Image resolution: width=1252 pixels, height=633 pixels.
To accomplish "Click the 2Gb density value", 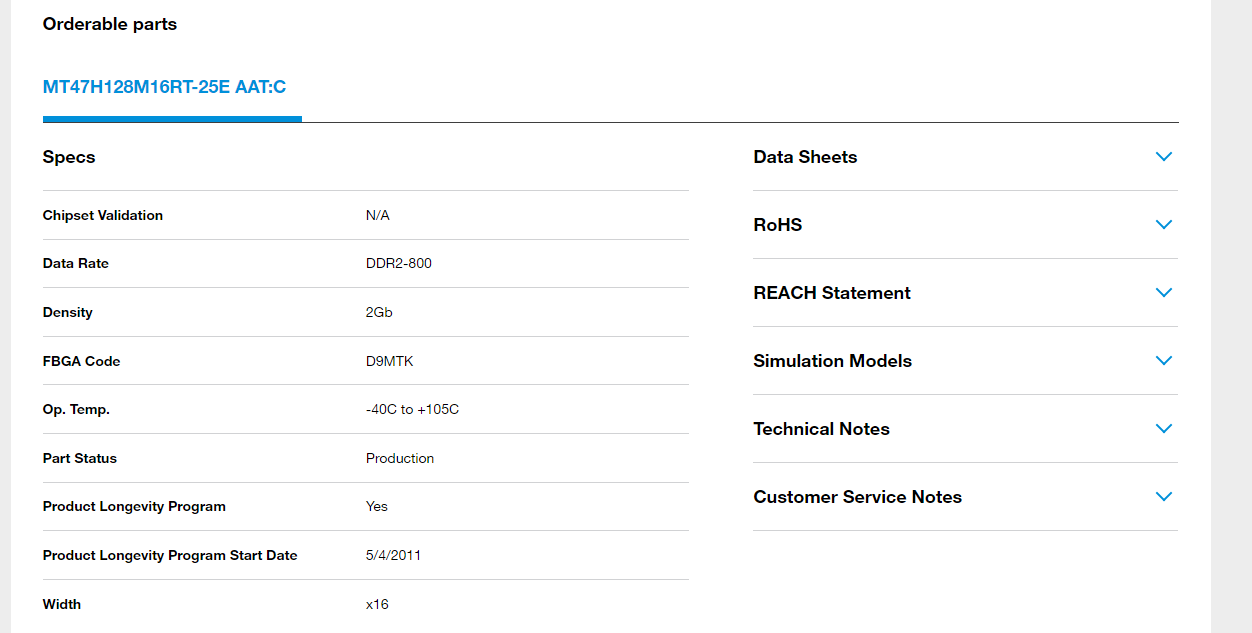I will tap(379, 312).
